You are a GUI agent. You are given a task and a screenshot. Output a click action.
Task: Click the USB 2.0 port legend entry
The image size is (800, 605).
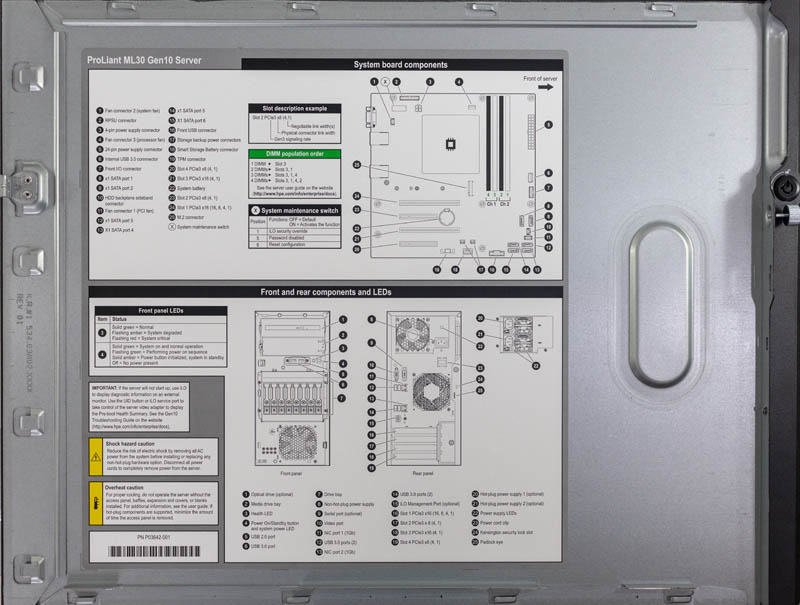259,537
